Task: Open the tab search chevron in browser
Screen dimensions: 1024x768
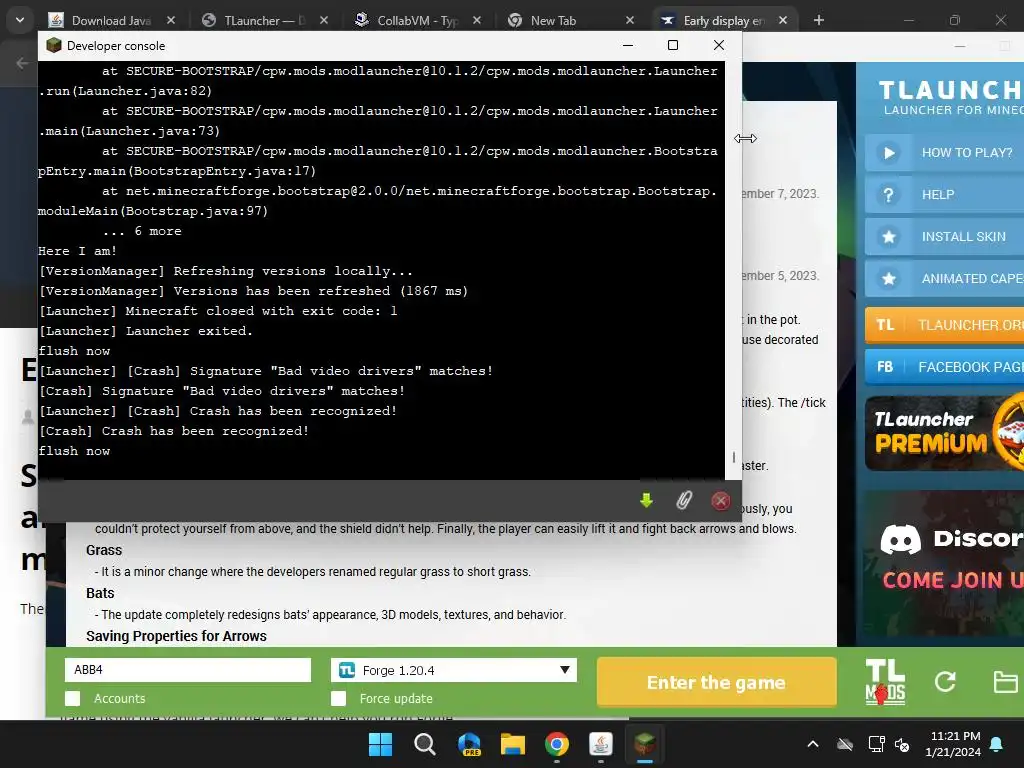Action: click(20, 20)
